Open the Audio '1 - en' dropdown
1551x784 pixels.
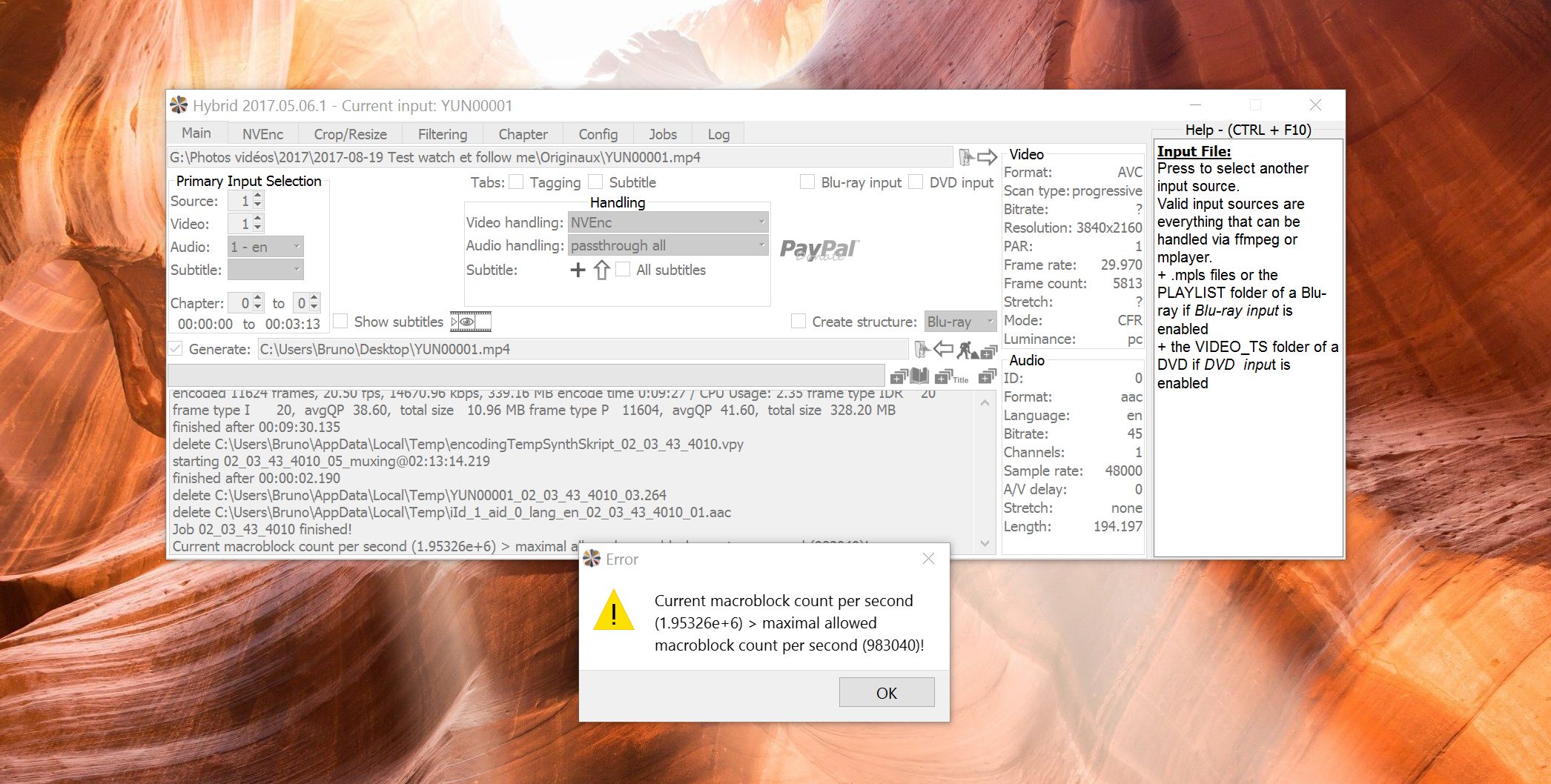click(265, 247)
